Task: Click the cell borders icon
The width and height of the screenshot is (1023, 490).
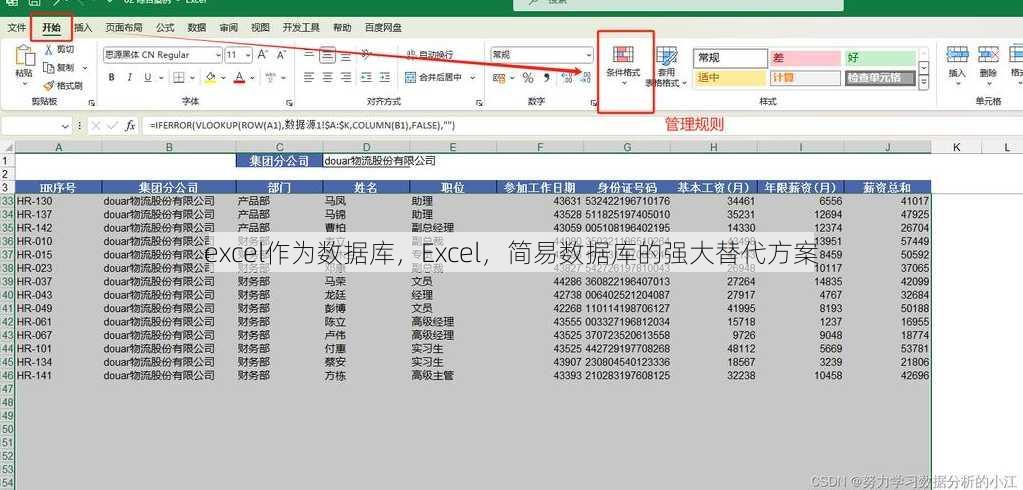Action: (178, 78)
